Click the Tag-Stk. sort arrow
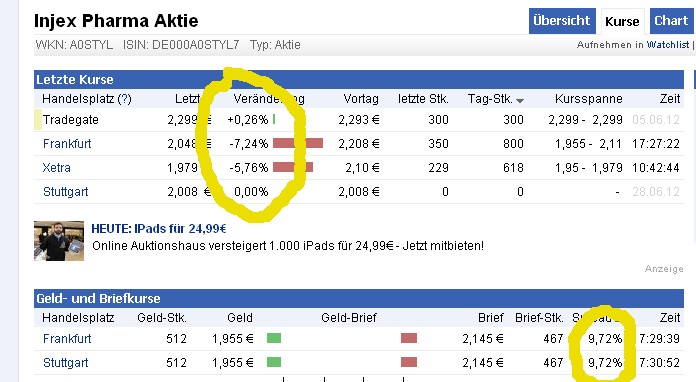The width and height of the screenshot is (696, 382). (520, 101)
